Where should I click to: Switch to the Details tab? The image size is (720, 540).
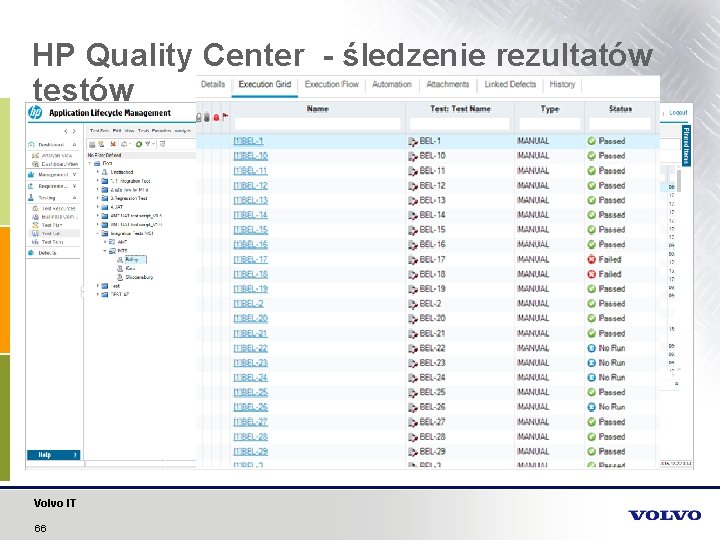[213, 84]
